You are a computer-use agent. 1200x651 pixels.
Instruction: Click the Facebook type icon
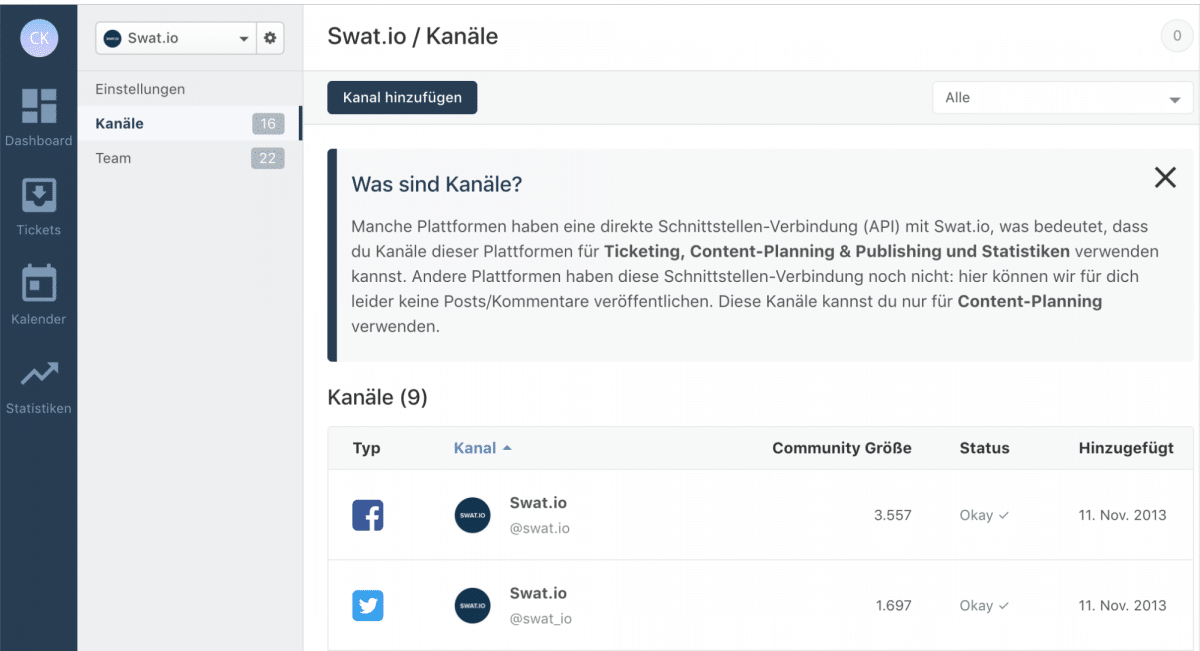pyautogui.click(x=368, y=515)
